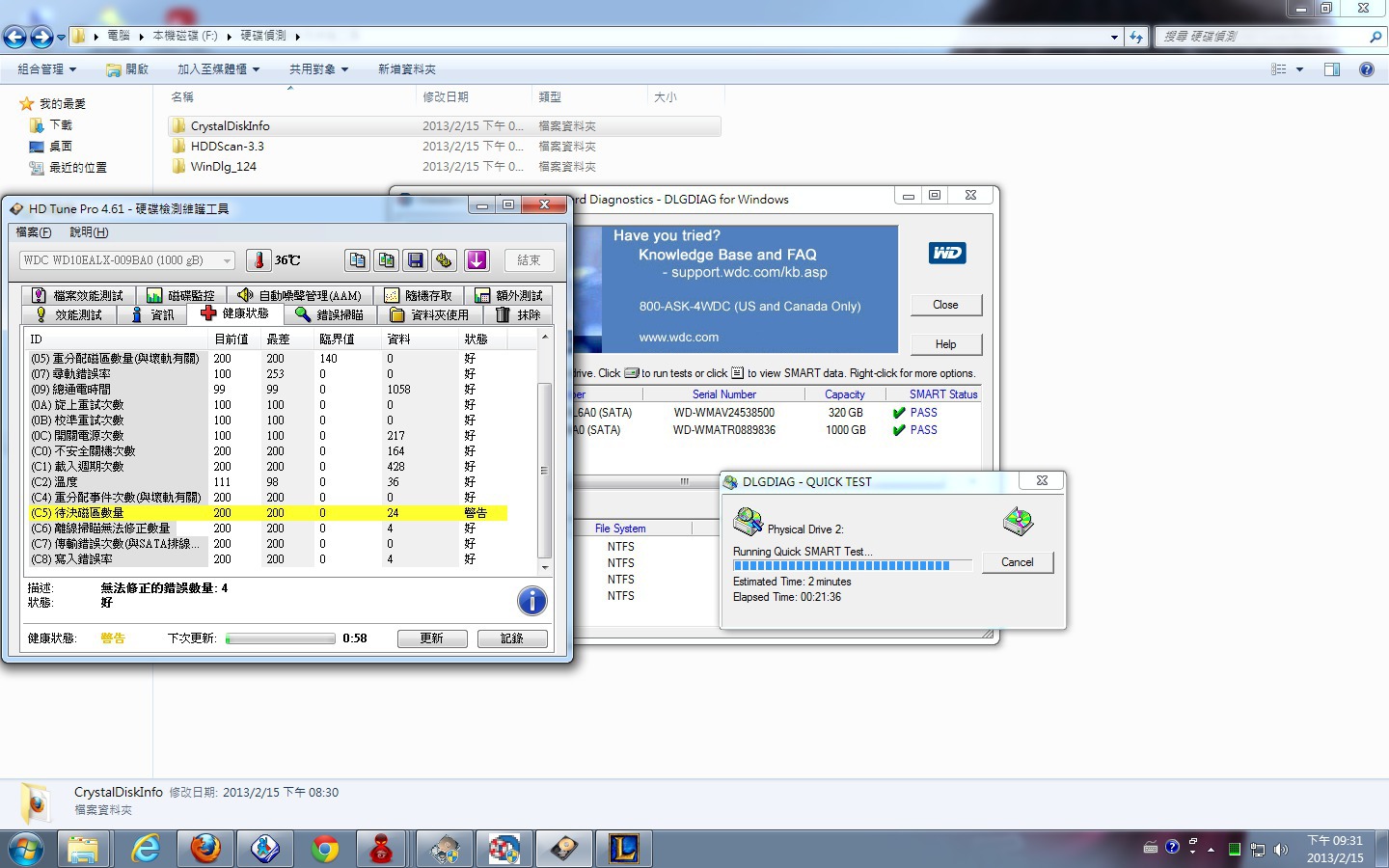Viewport: 1389px width, 868px height.
Task: Open Internet Explorer from the taskbar
Action: point(145,850)
